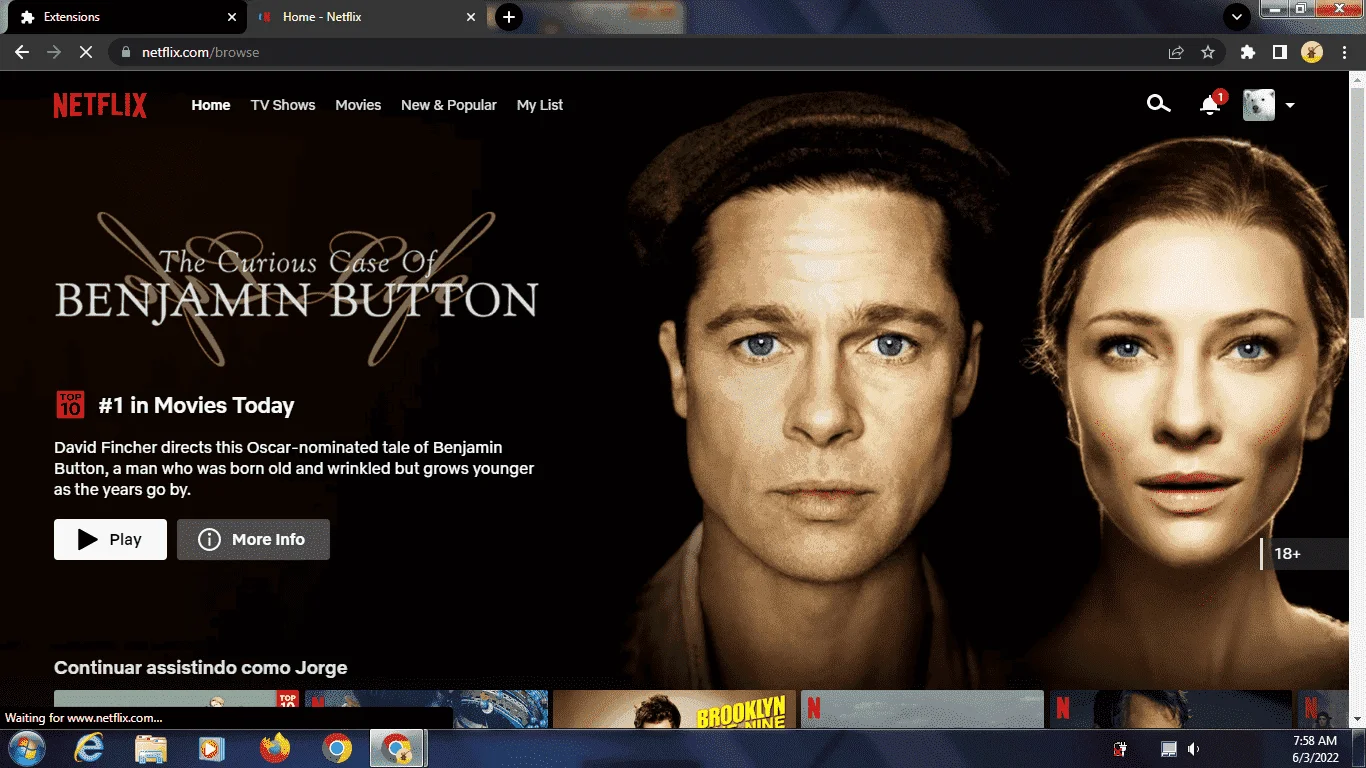Open Windows Media Player from taskbar
The height and width of the screenshot is (768, 1366).
pyautogui.click(x=212, y=748)
